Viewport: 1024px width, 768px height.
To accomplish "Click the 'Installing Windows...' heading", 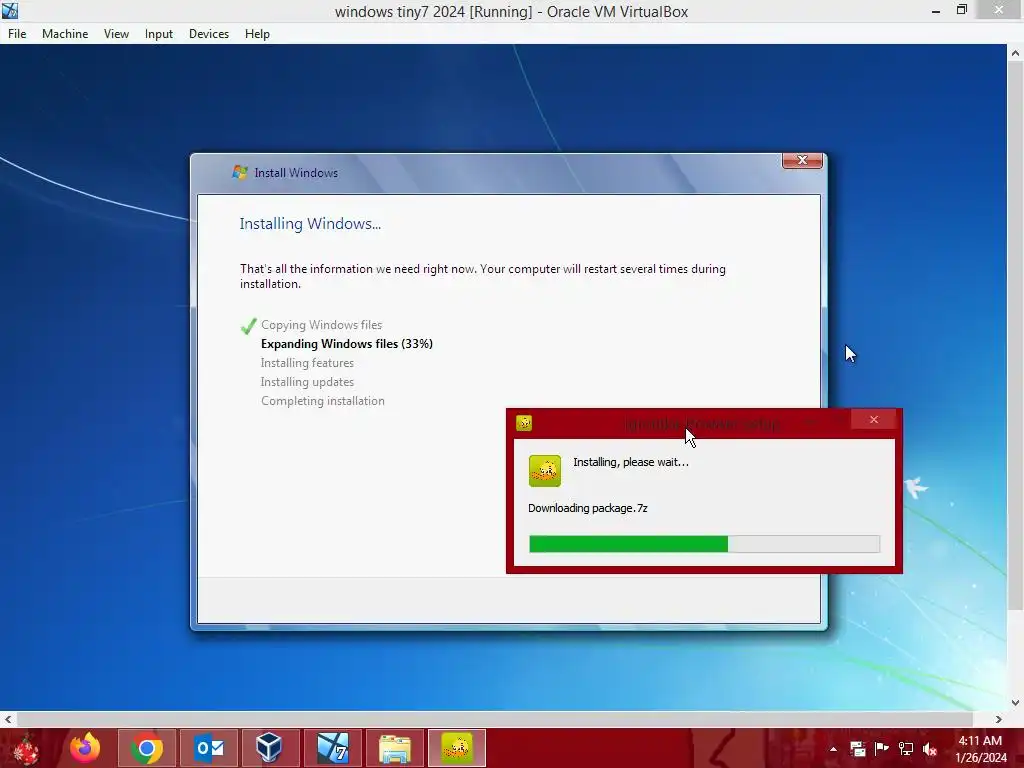I will pyautogui.click(x=310, y=224).
